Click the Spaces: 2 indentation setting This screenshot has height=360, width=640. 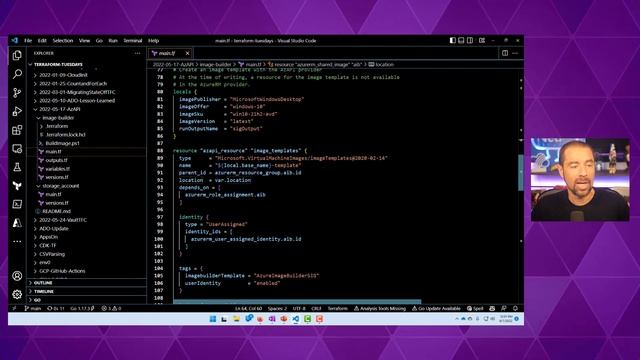coord(277,309)
